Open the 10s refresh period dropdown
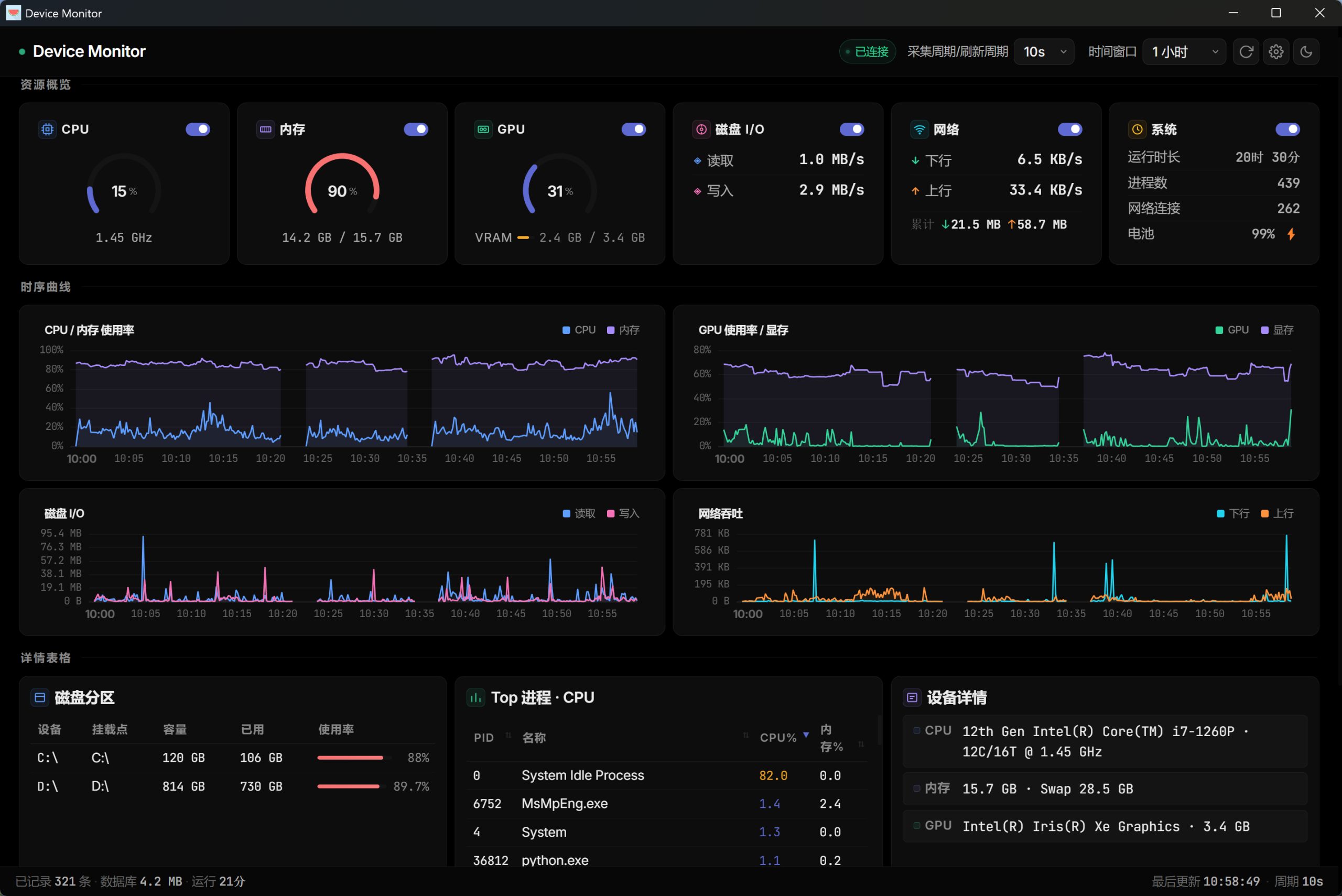This screenshot has width=1342, height=896. click(1044, 51)
